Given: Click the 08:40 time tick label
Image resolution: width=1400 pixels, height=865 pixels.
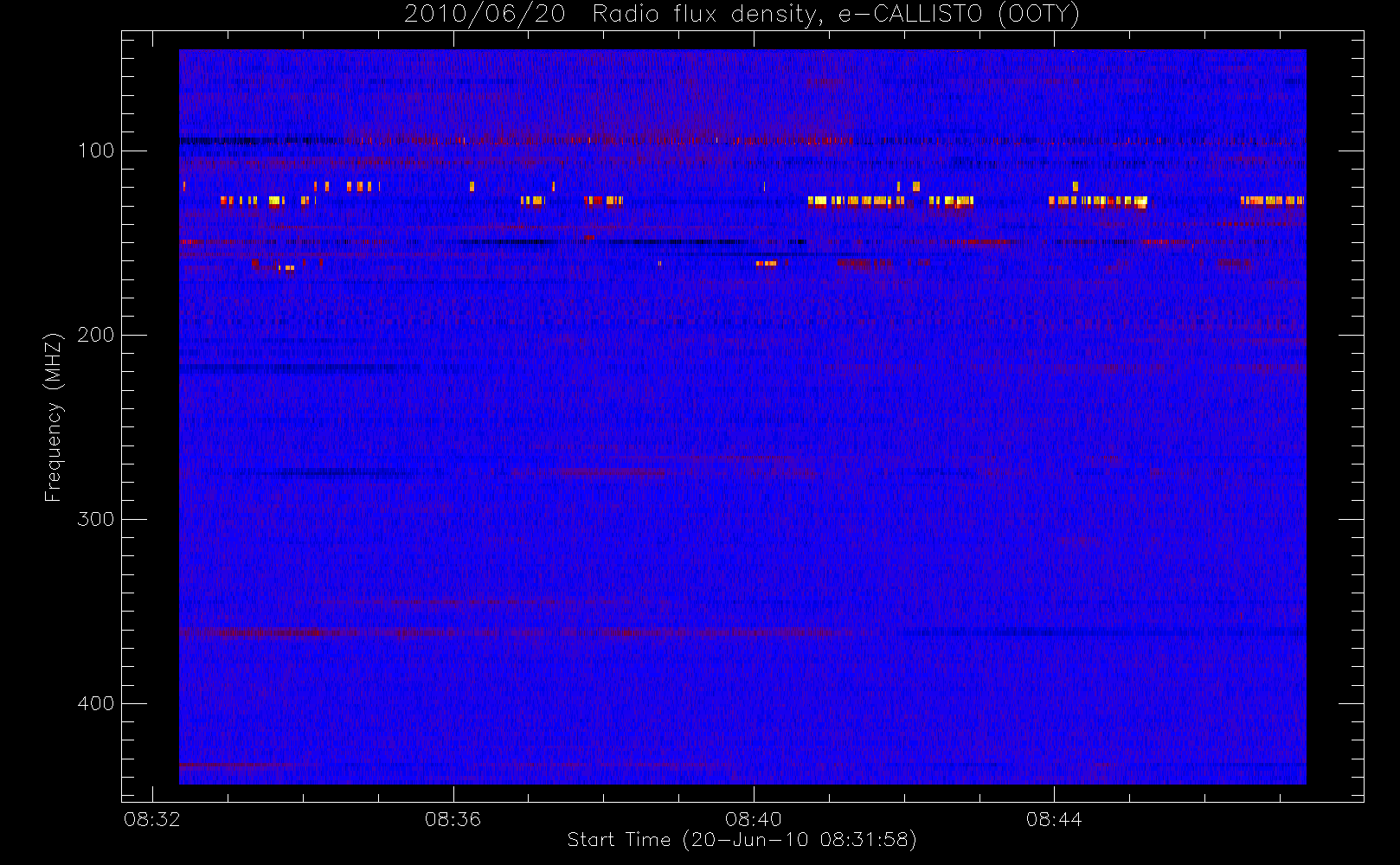Looking at the screenshot, I should click(x=754, y=819).
